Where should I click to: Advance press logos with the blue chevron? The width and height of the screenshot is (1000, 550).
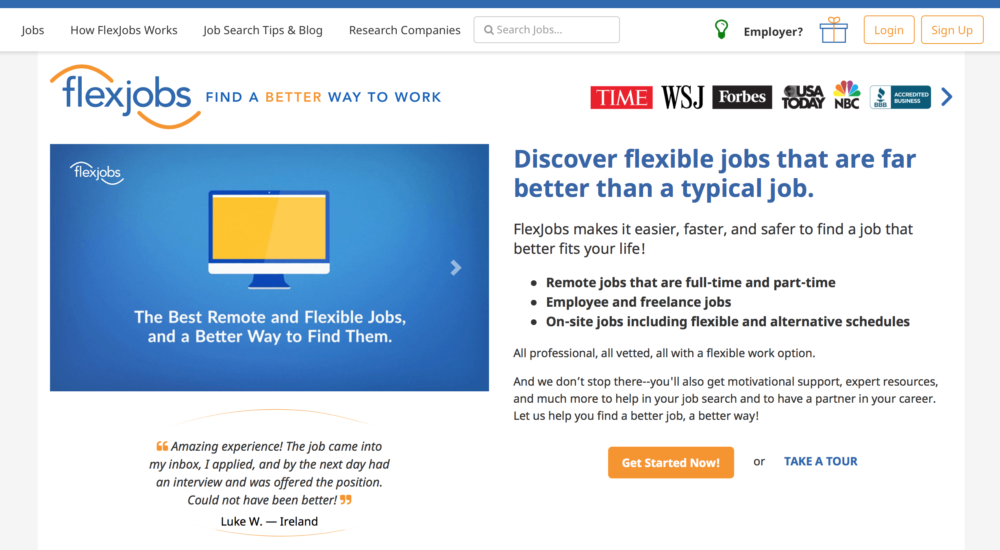pyautogui.click(x=947, y=97)
